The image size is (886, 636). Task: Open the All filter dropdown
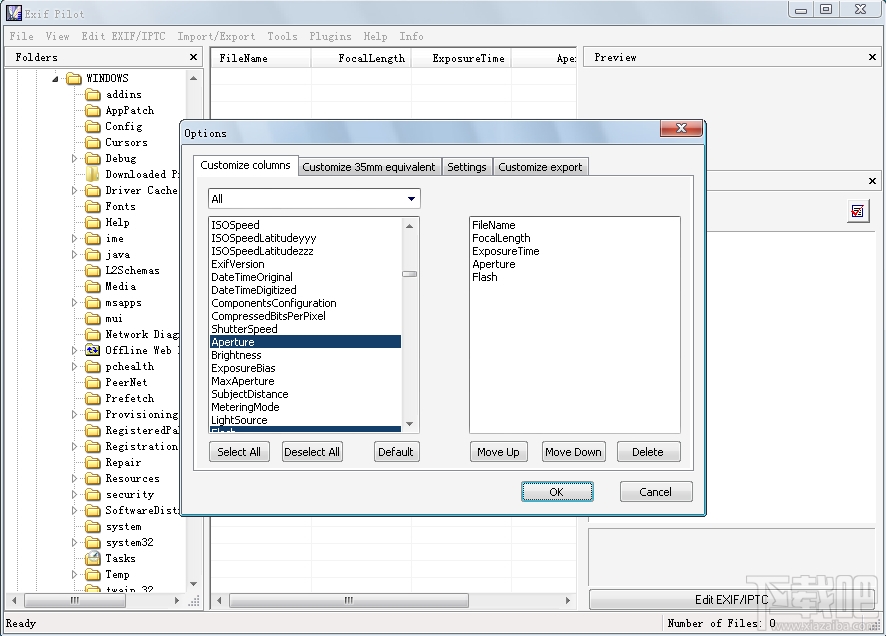coord(411,199)
